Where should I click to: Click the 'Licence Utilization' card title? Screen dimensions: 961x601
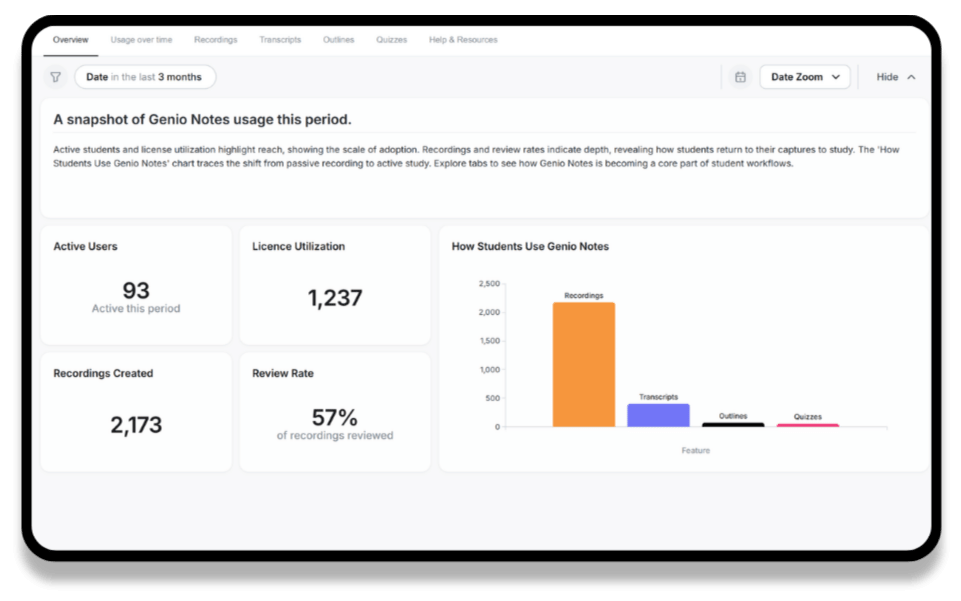pos(298,246)
